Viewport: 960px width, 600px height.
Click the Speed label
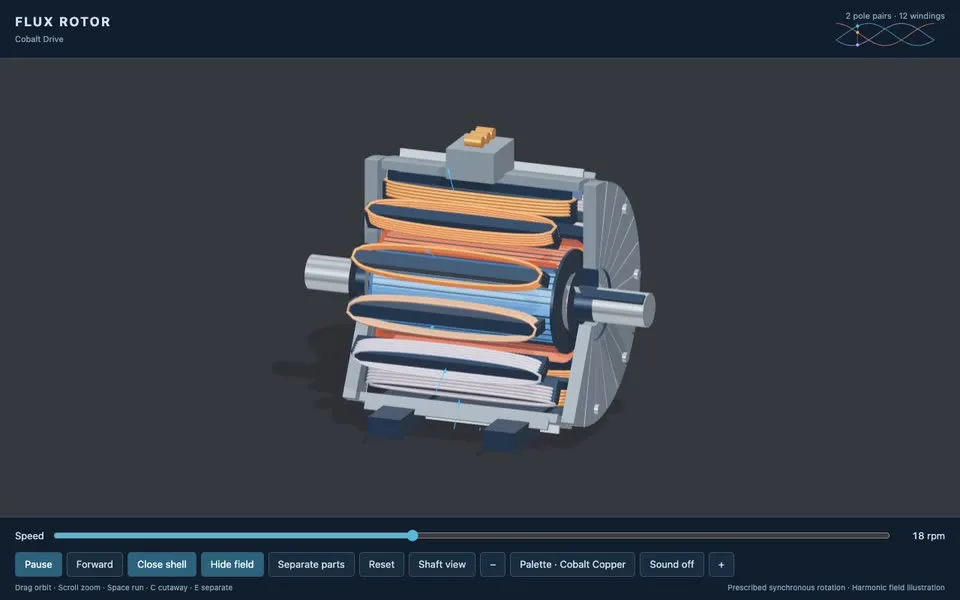29,536
